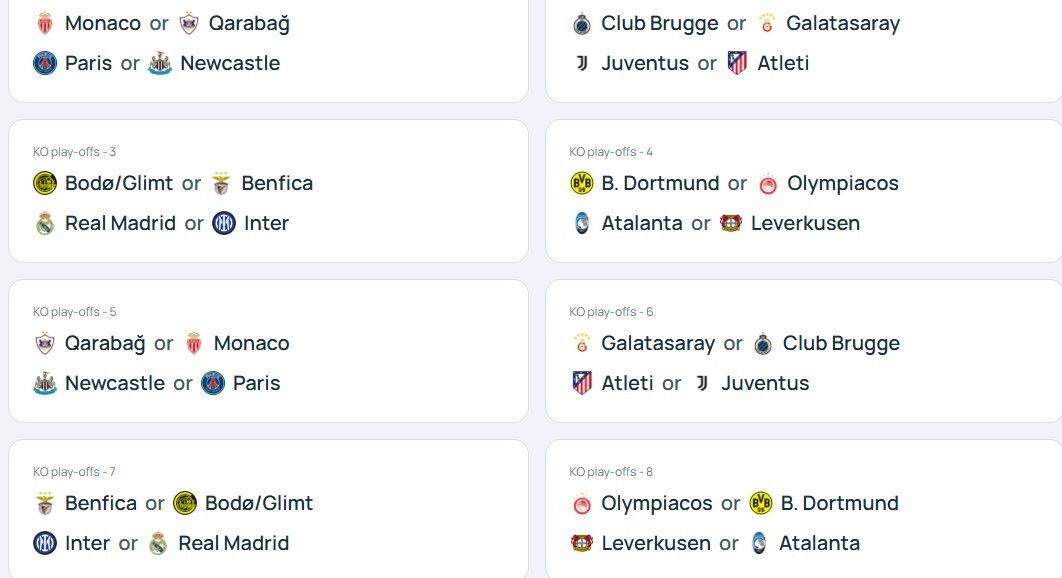Click Inter crest in KO play-offs 3 card
1062x578 pixels.
(x=224, y=223)
